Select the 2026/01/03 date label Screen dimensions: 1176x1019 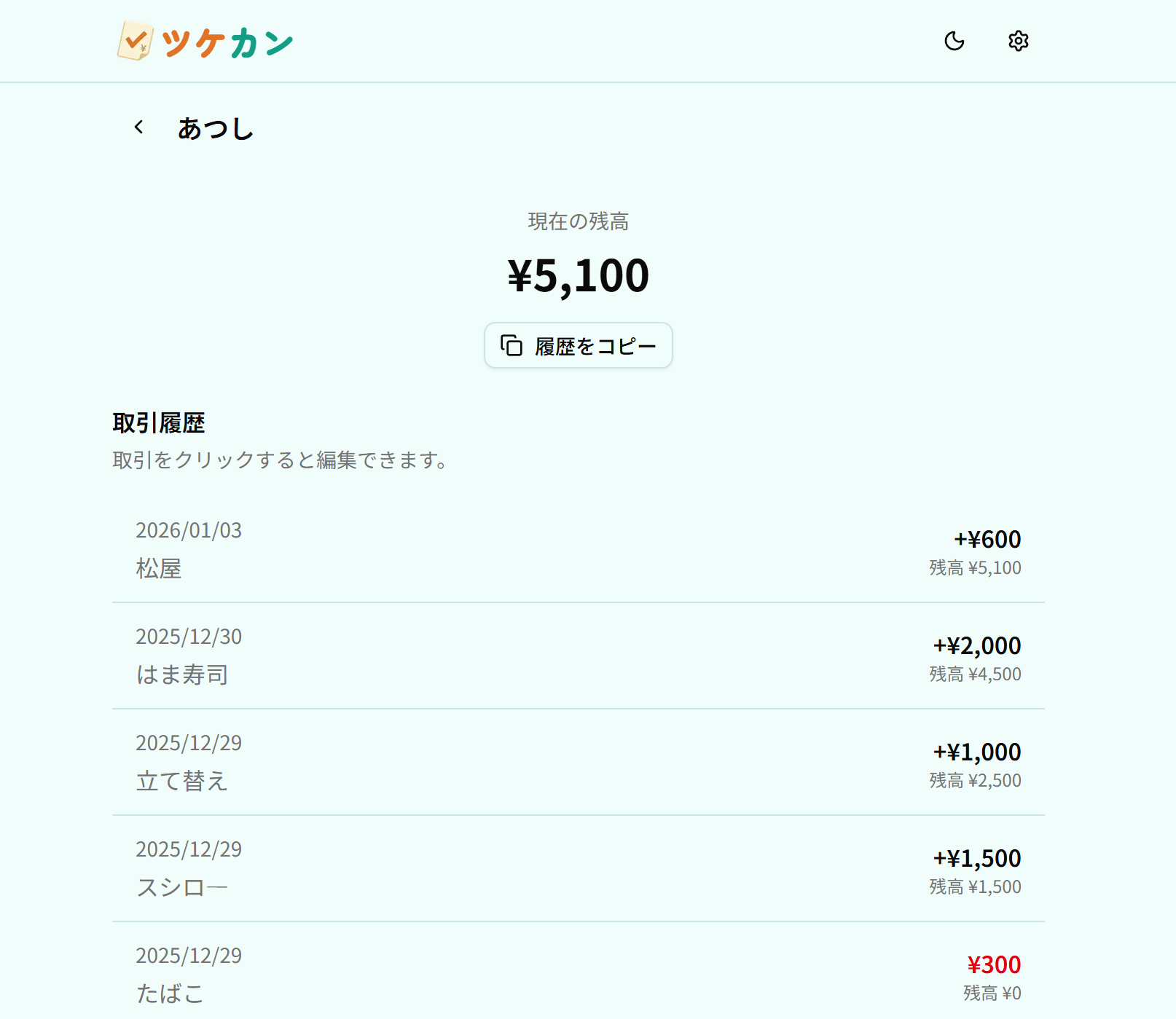click(189, 530)
